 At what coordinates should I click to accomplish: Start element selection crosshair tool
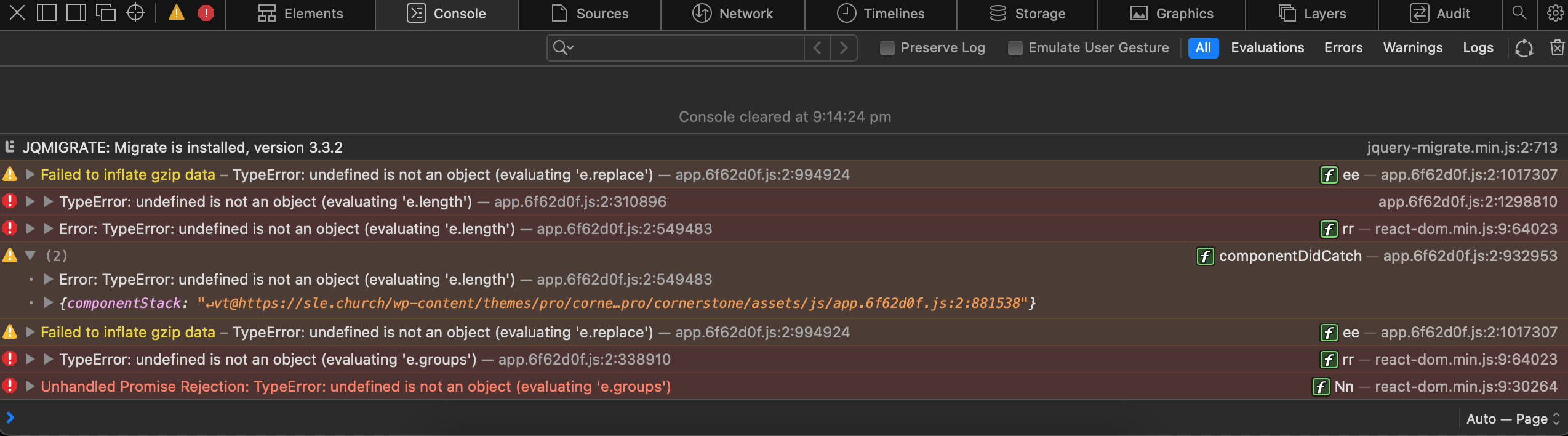click(135, 13)
